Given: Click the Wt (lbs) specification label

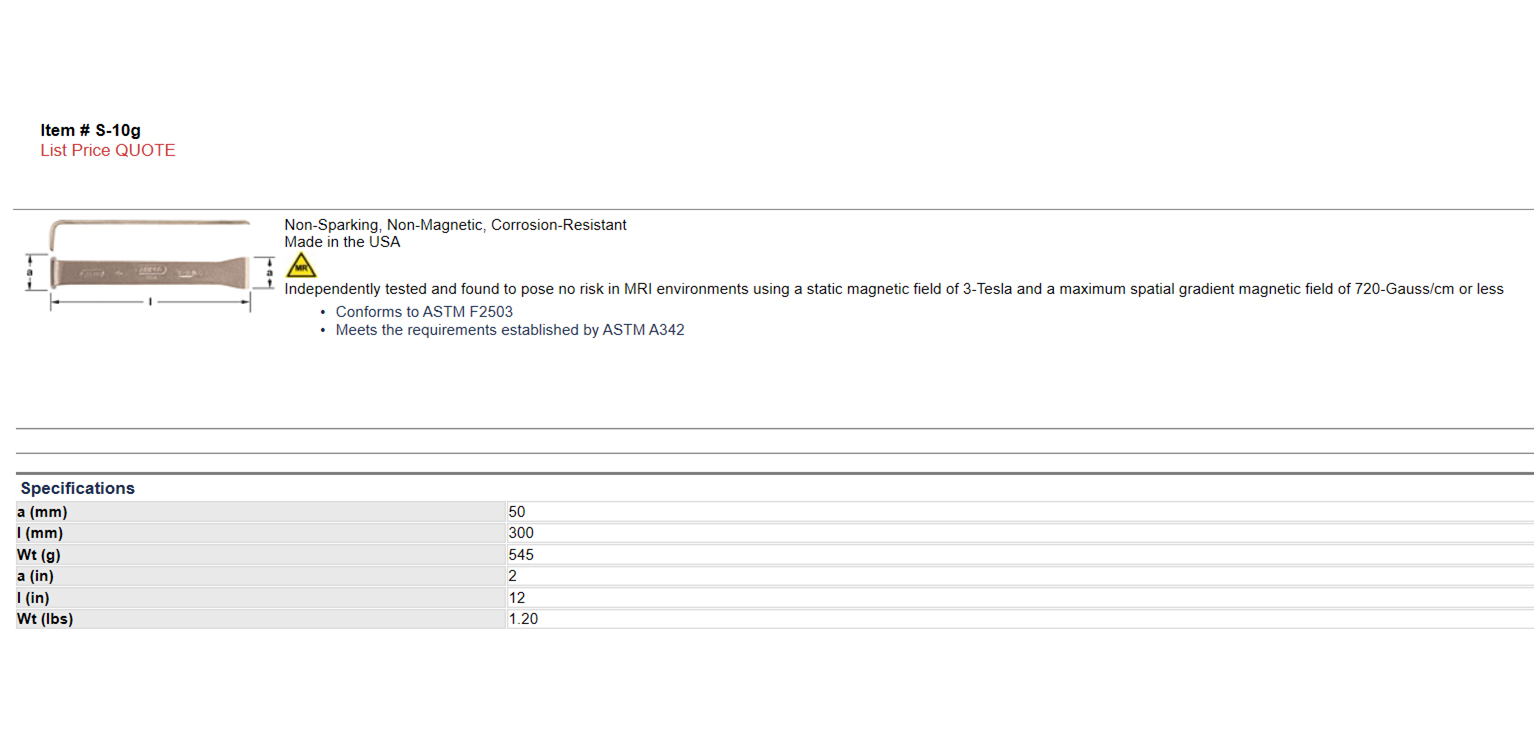Looking at the screenshot, I should click(45, 619).
